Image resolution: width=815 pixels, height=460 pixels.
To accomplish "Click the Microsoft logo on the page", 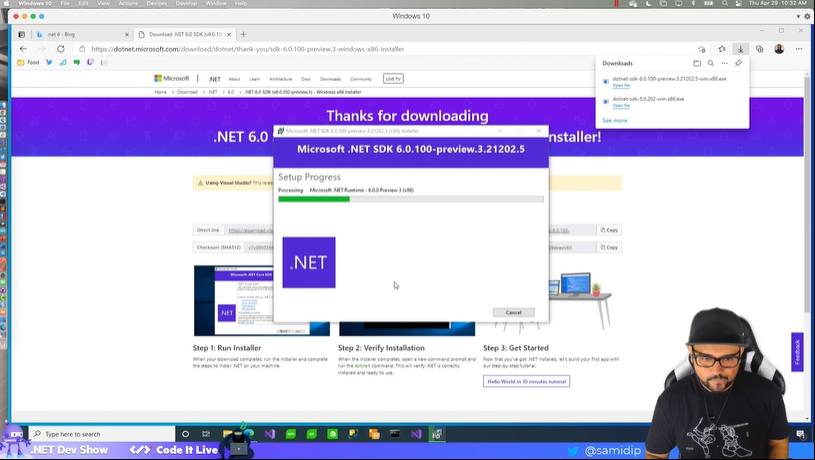I will pyautogui.click(x=172, y=78).
